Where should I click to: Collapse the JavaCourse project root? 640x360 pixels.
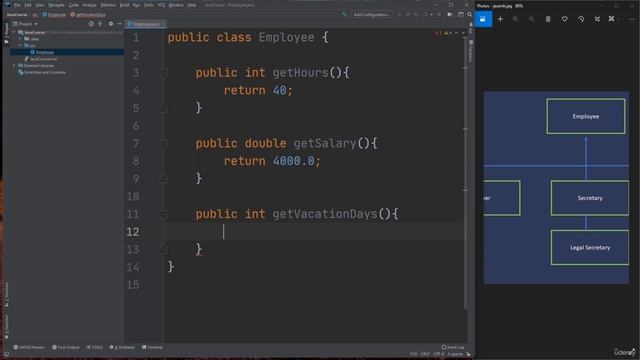click(14, 32)
